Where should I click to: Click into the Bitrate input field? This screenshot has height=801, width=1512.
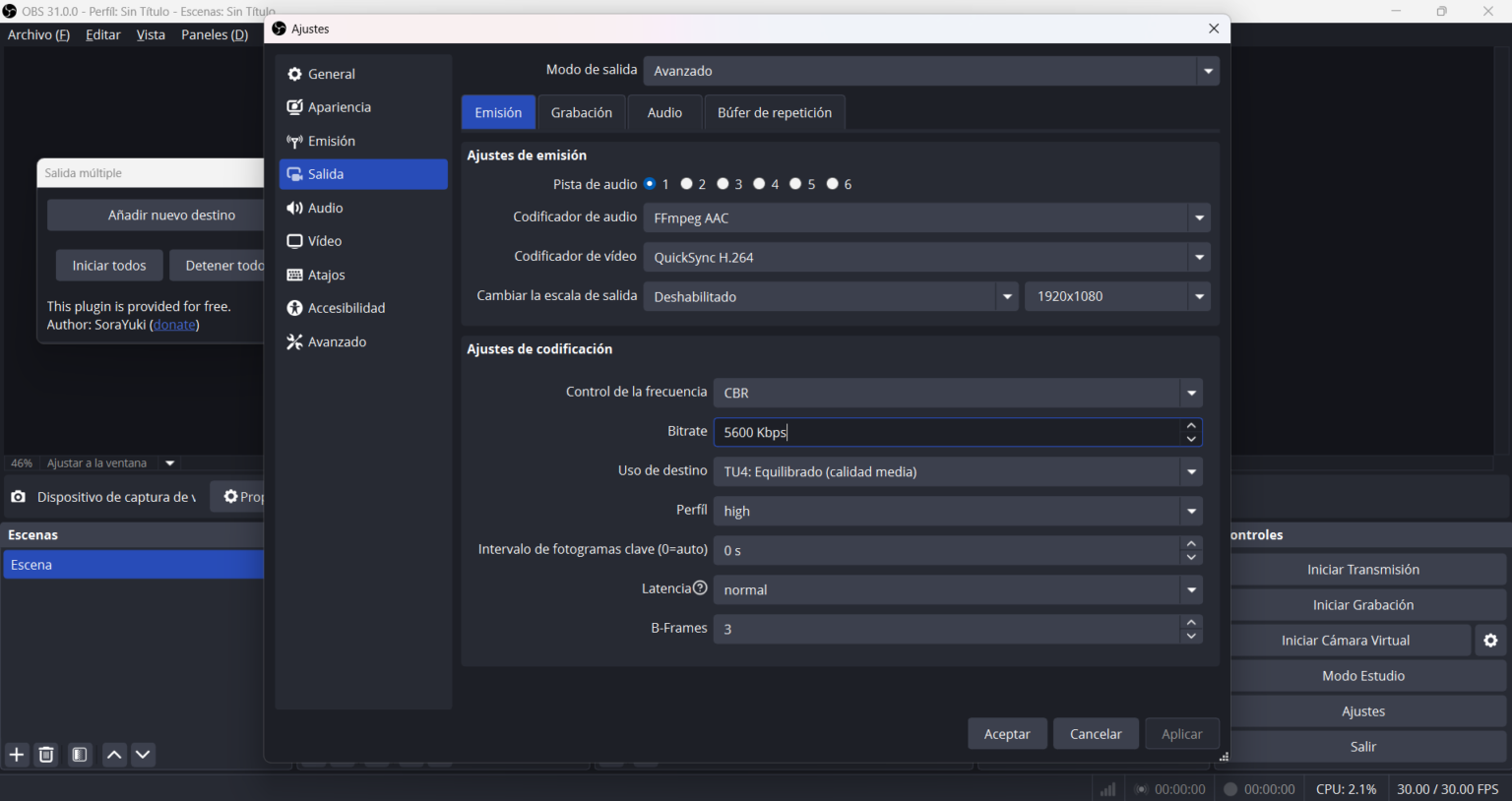click(945, 432)
